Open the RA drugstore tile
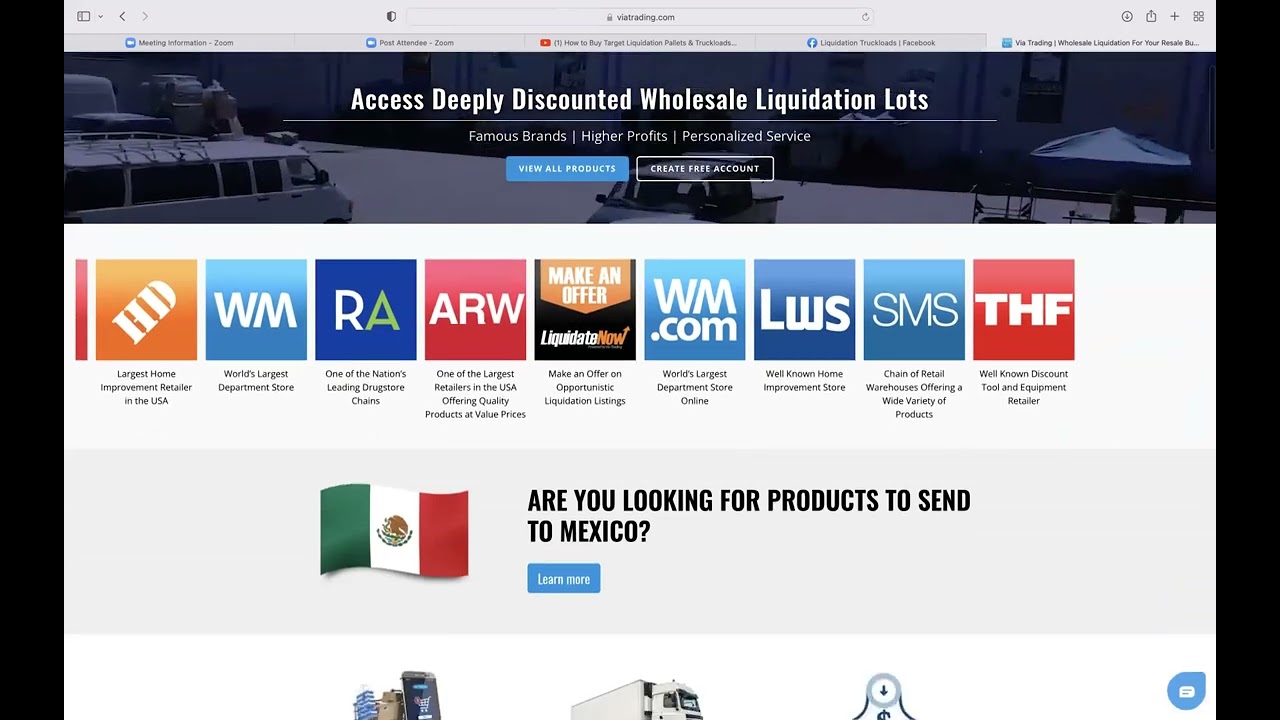 pyautogui.click(x=366, y=310)
